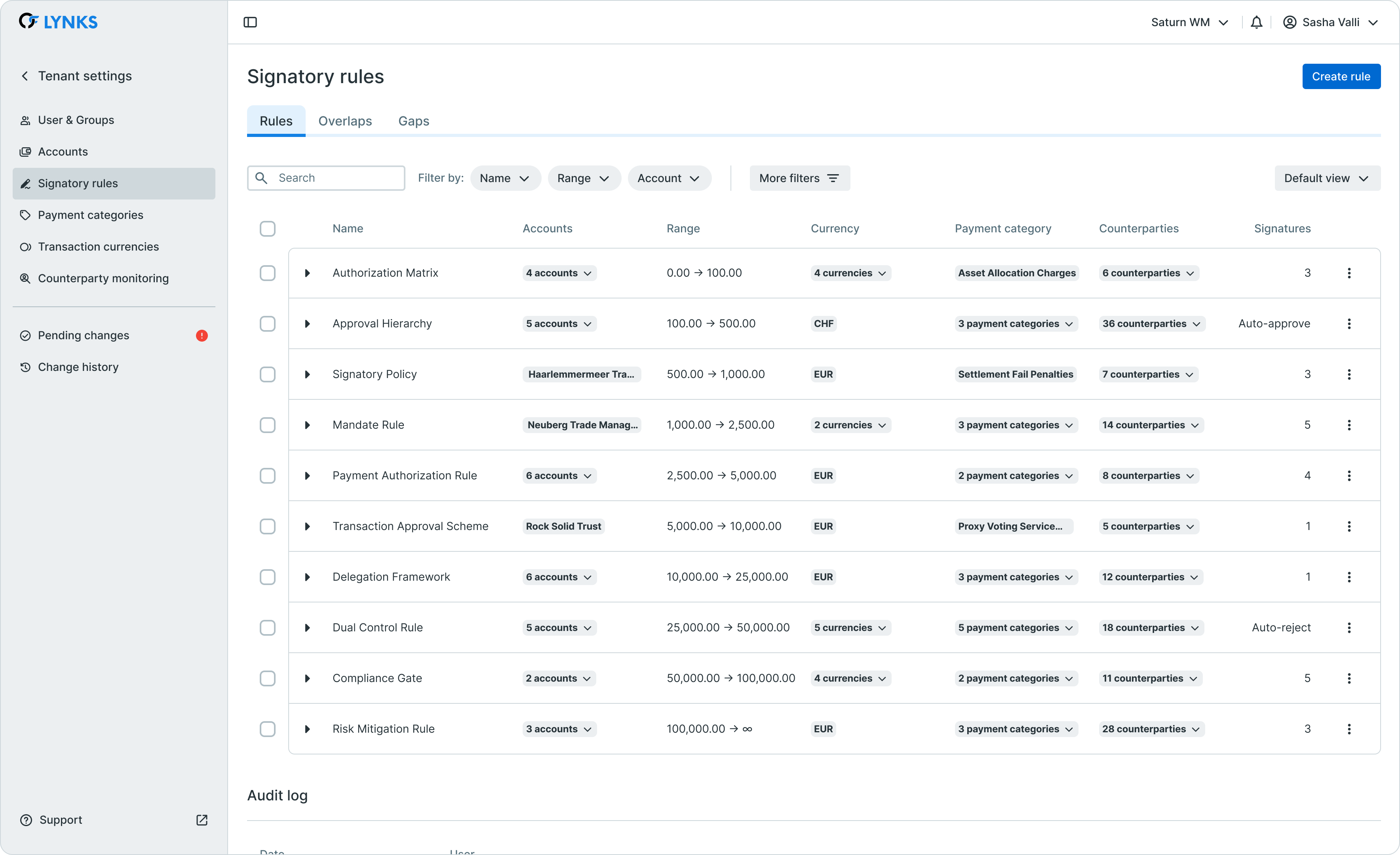The width and height of the screenshot is (1400, 855).
Task: Go back using Tenant settings arrow
Action: point(25,76)
